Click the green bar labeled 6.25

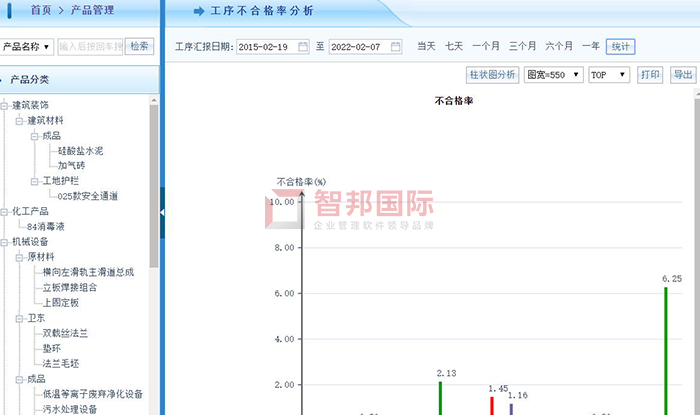(x=666, y=351)
